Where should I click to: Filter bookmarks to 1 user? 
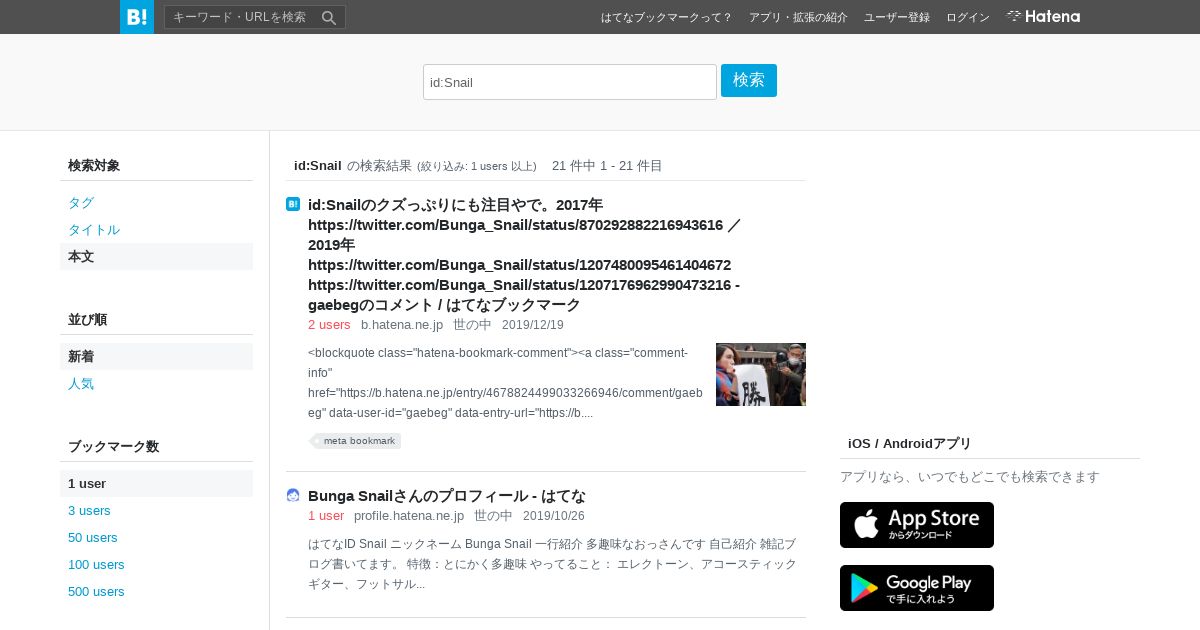(156, 484)
